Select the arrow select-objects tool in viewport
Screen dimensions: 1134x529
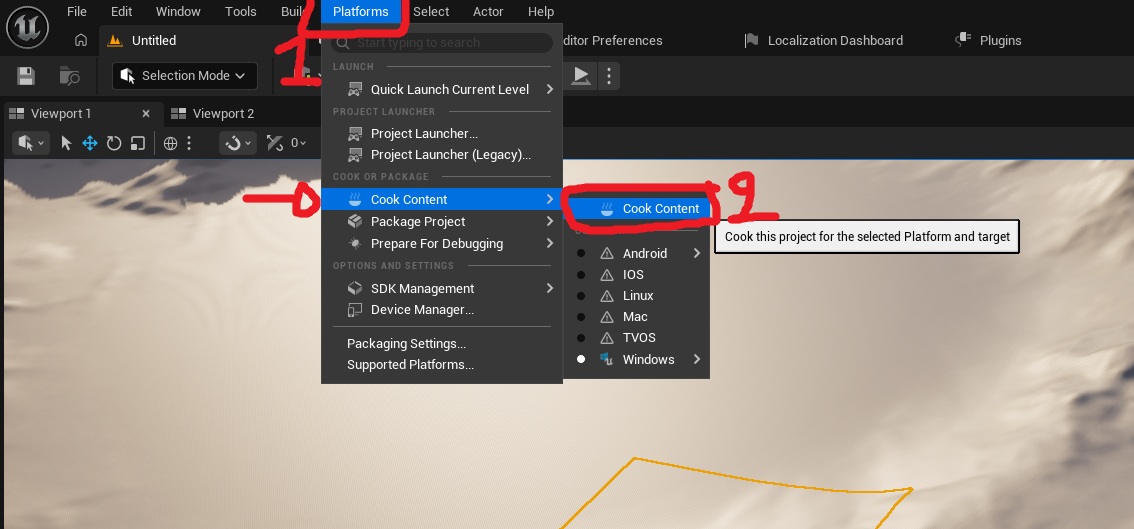coord(67,143)
